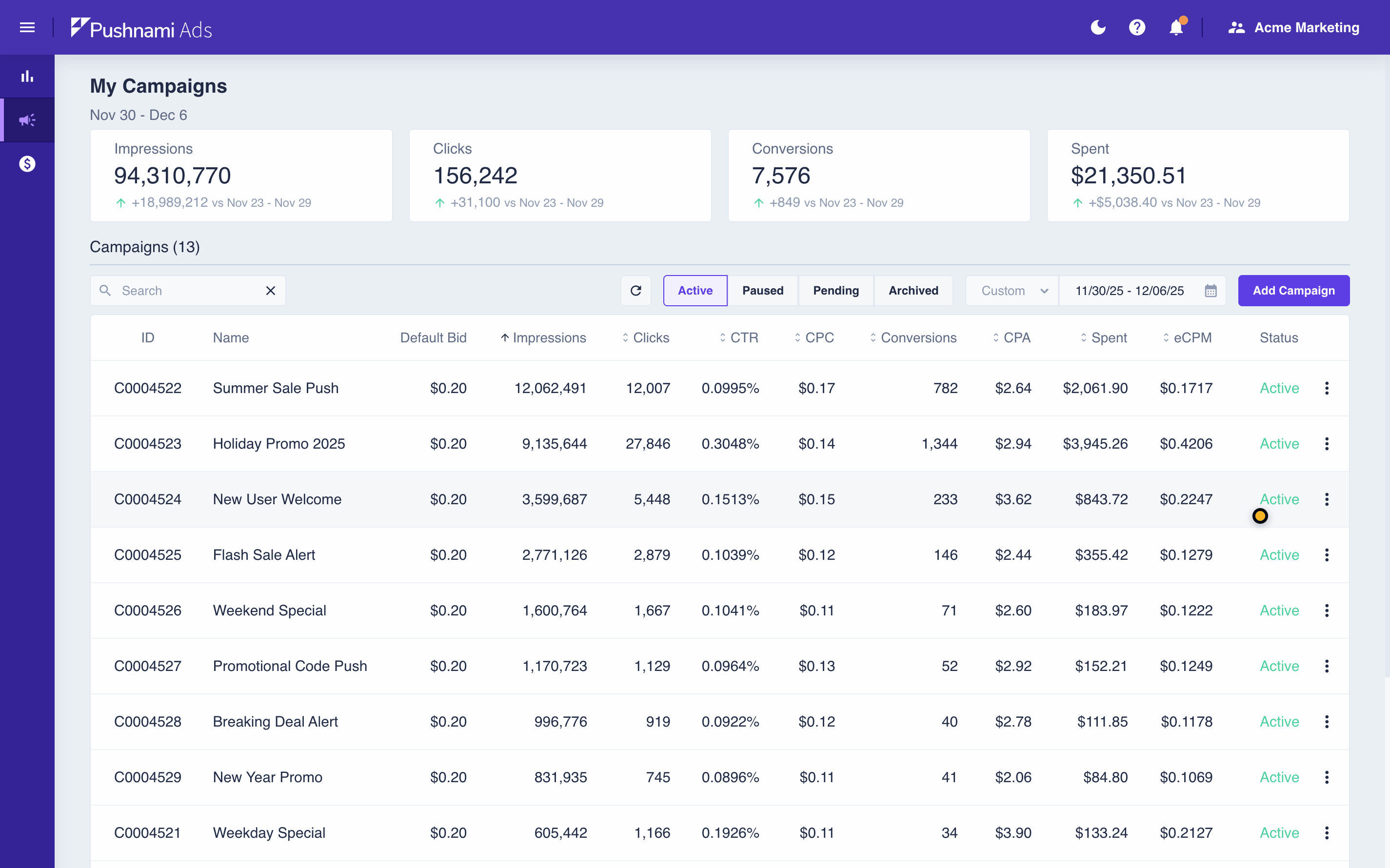Viewport: 1390px width, 868px height.
Task: Open the help question mark icon
Action: coord(1137,28)
